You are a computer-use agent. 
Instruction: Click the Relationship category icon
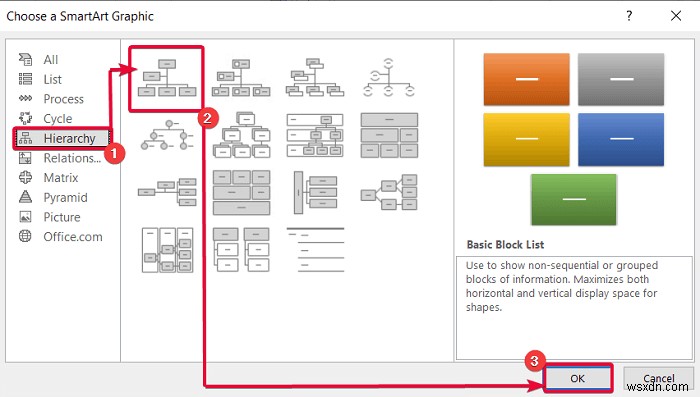[25, 158]
